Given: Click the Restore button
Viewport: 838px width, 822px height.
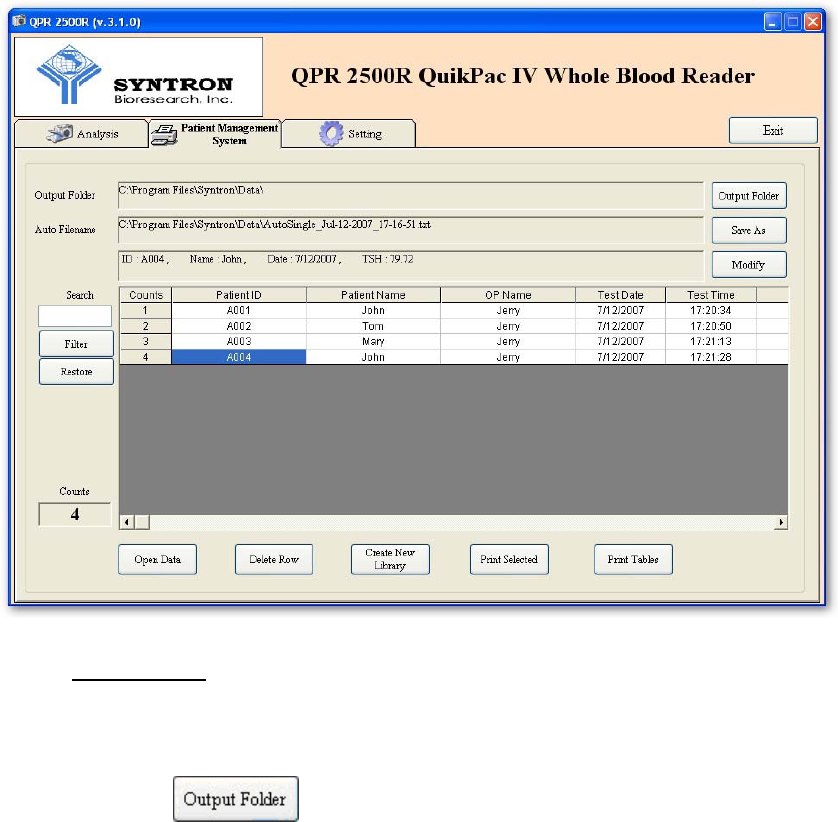Looking at the screenshot, I should (x=76, y=371).
